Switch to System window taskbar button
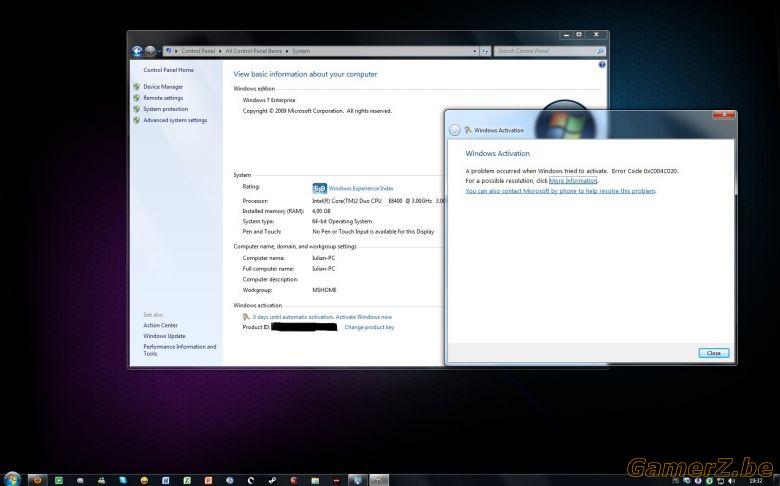Viewport: 780px width, 486px height. (357, 480)
